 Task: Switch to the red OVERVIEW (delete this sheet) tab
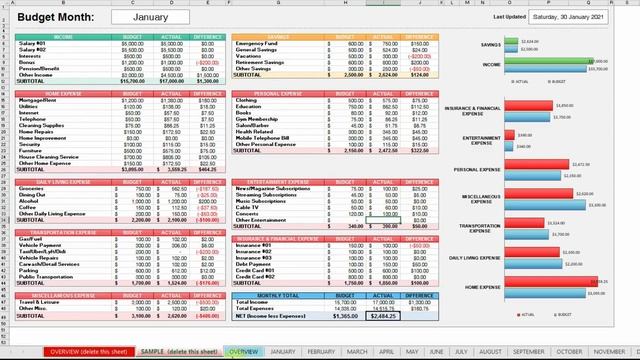pyautogui.click(x=89, y=351)
